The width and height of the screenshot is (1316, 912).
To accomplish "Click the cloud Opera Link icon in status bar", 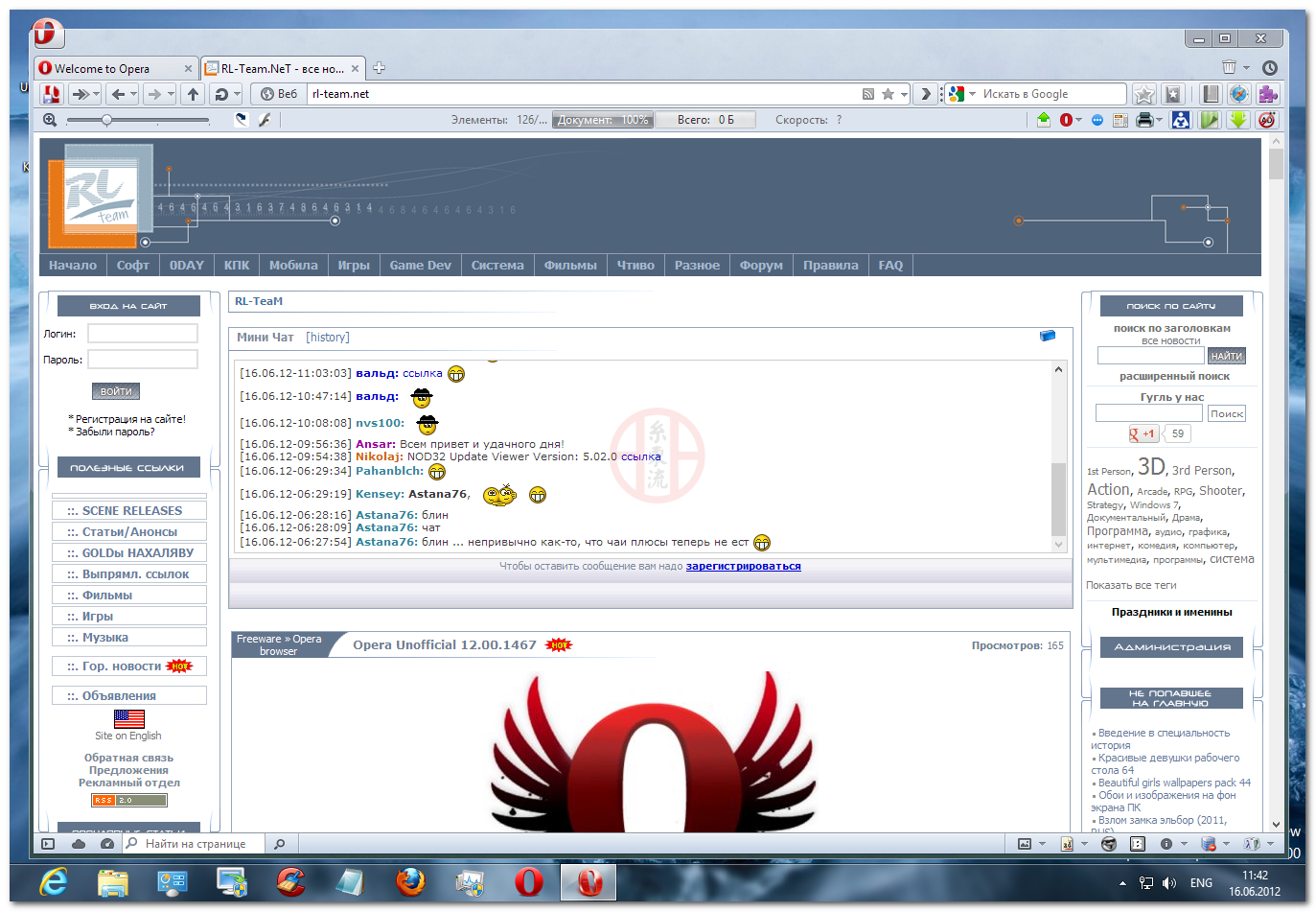I will coord(79,844).
